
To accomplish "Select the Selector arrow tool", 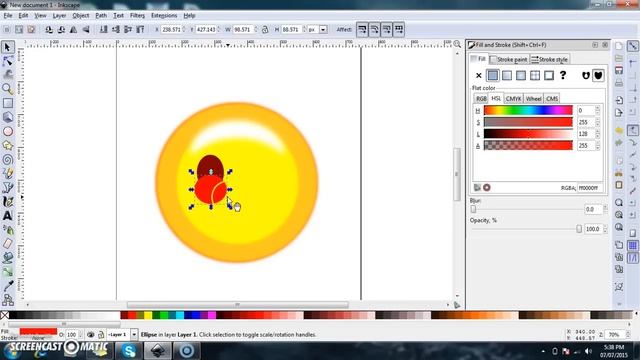I will [7, 47].
